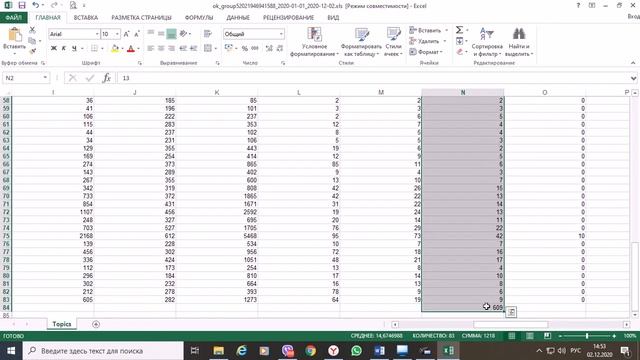Image resolution: width=640 pixels, height=360 pixels.
Task: Click the Increase Indent icon
Action: [193, 48]
